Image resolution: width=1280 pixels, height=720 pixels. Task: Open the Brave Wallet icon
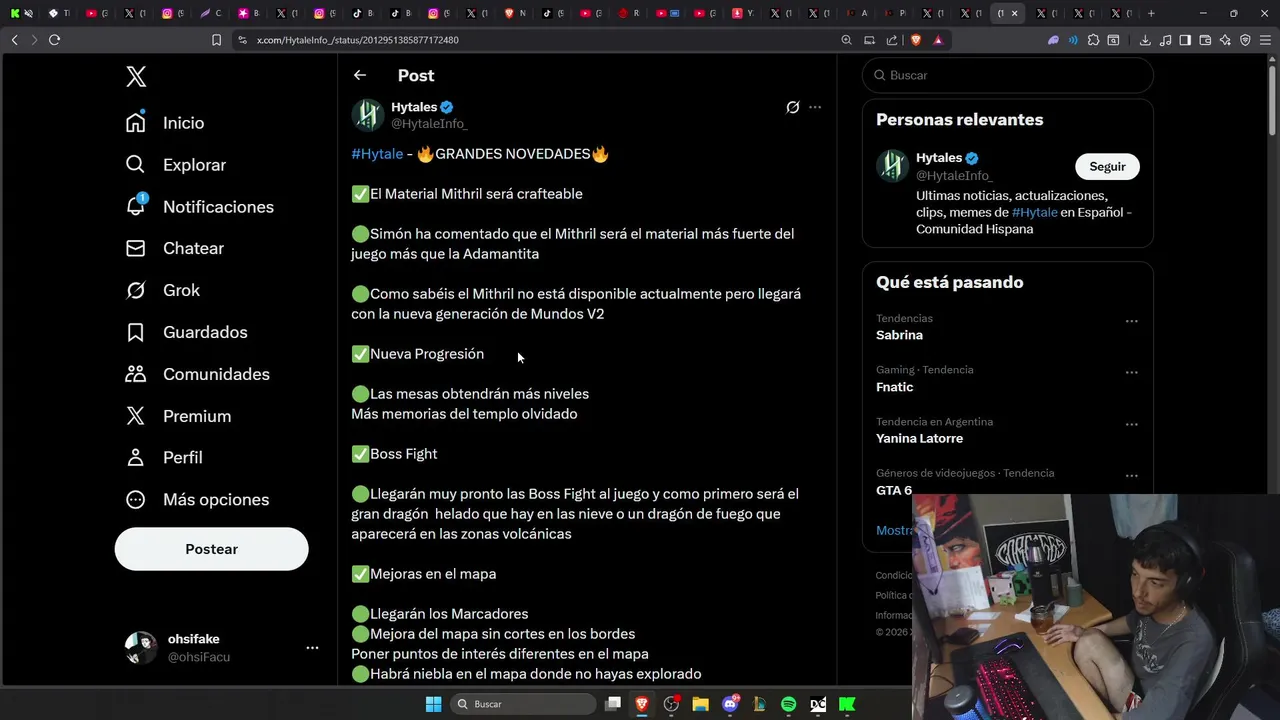[x=1205, y=40]
